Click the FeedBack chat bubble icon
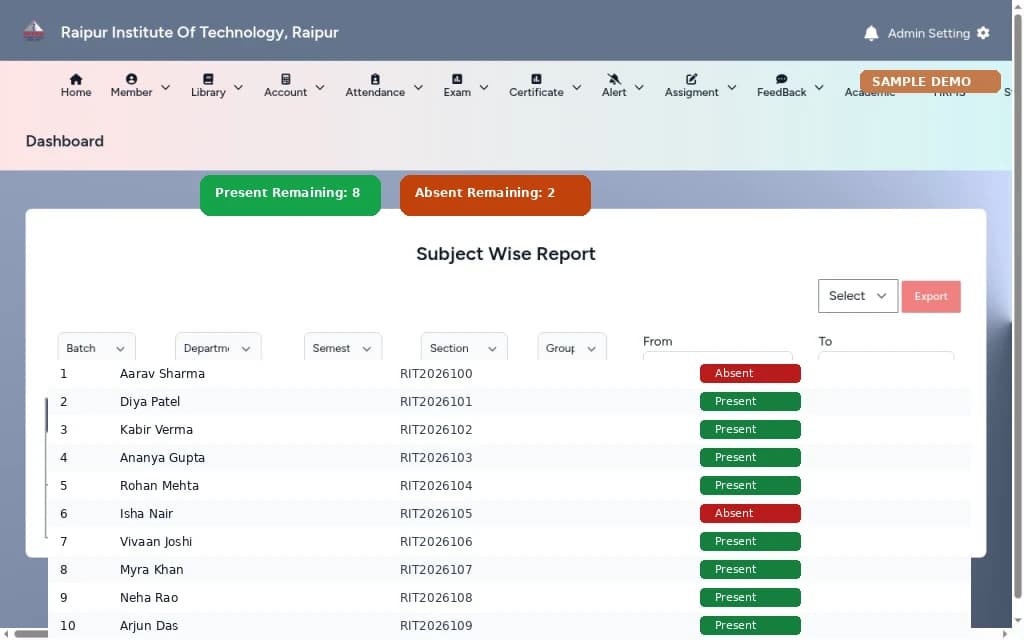The width and height of the screenshot is (1024, 640). point(781,79)
